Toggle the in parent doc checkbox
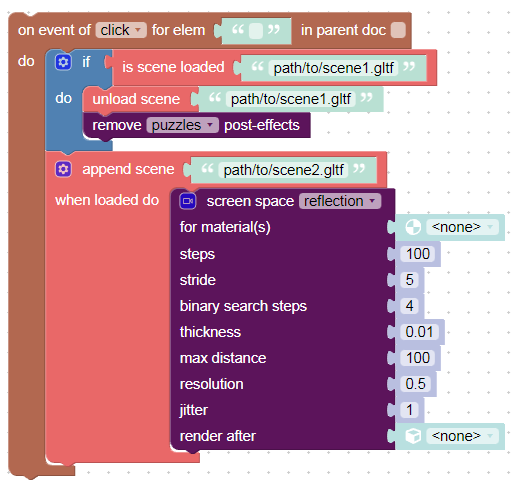This screenshot has height=483, width=513. [398, 30]
